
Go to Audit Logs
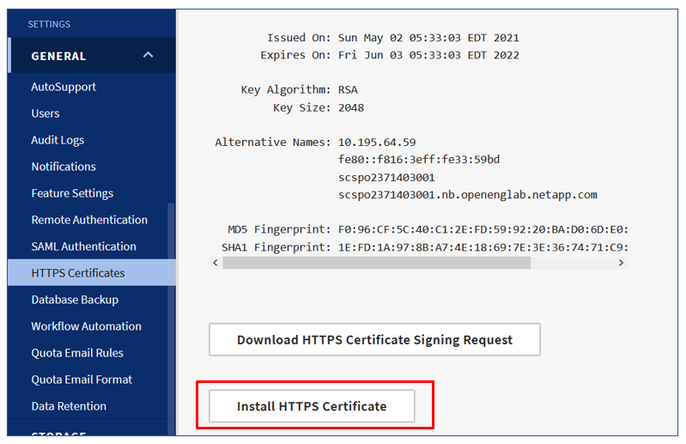coord(57,140)
